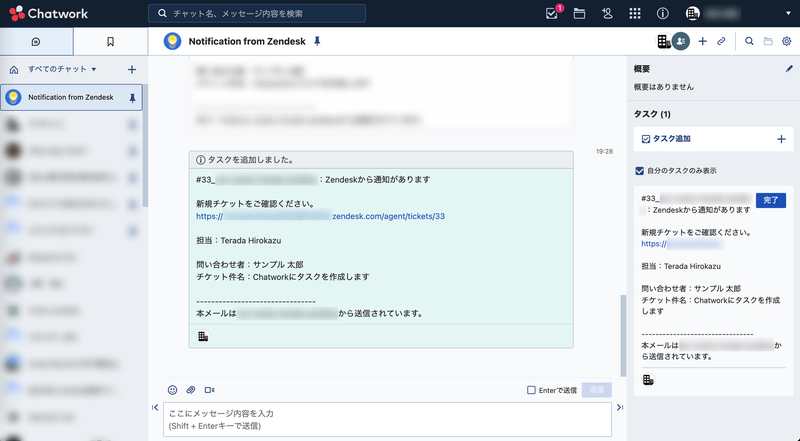The image size is (800, 441).
Task: Copy invitation link icon
Action: point(721,41)
